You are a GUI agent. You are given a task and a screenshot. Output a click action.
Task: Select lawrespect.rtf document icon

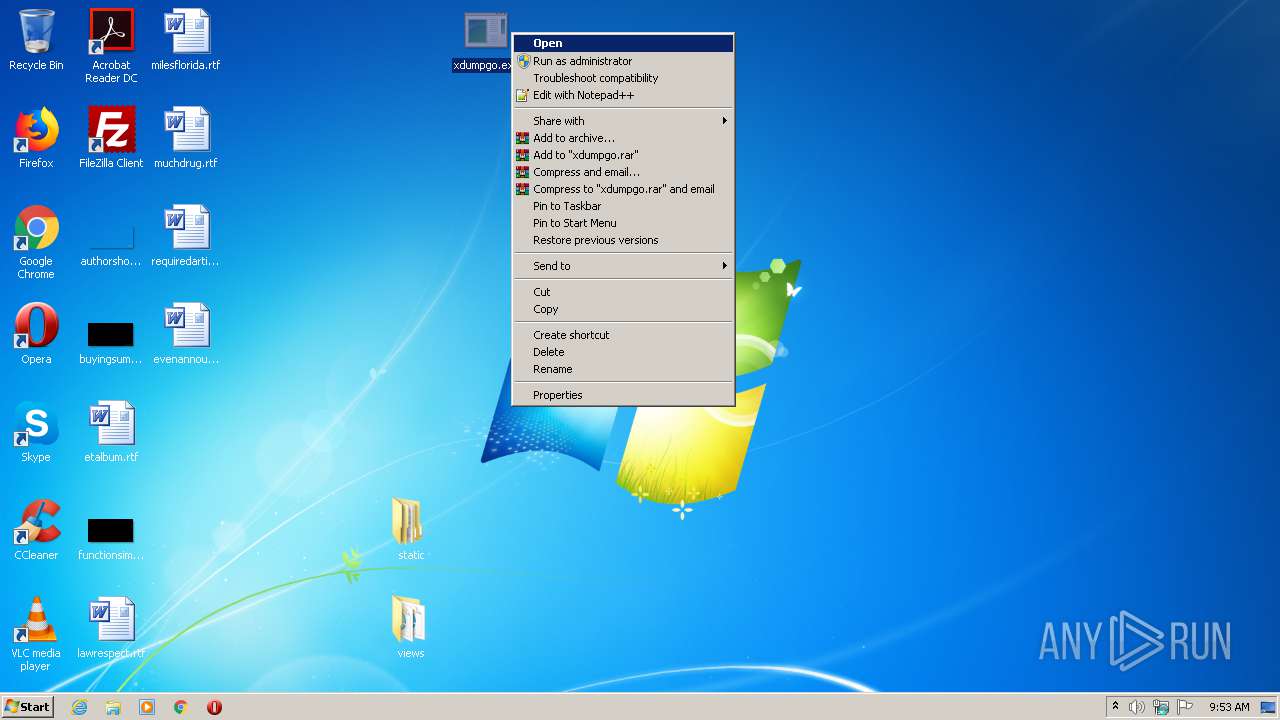click(x=111, y=620)
